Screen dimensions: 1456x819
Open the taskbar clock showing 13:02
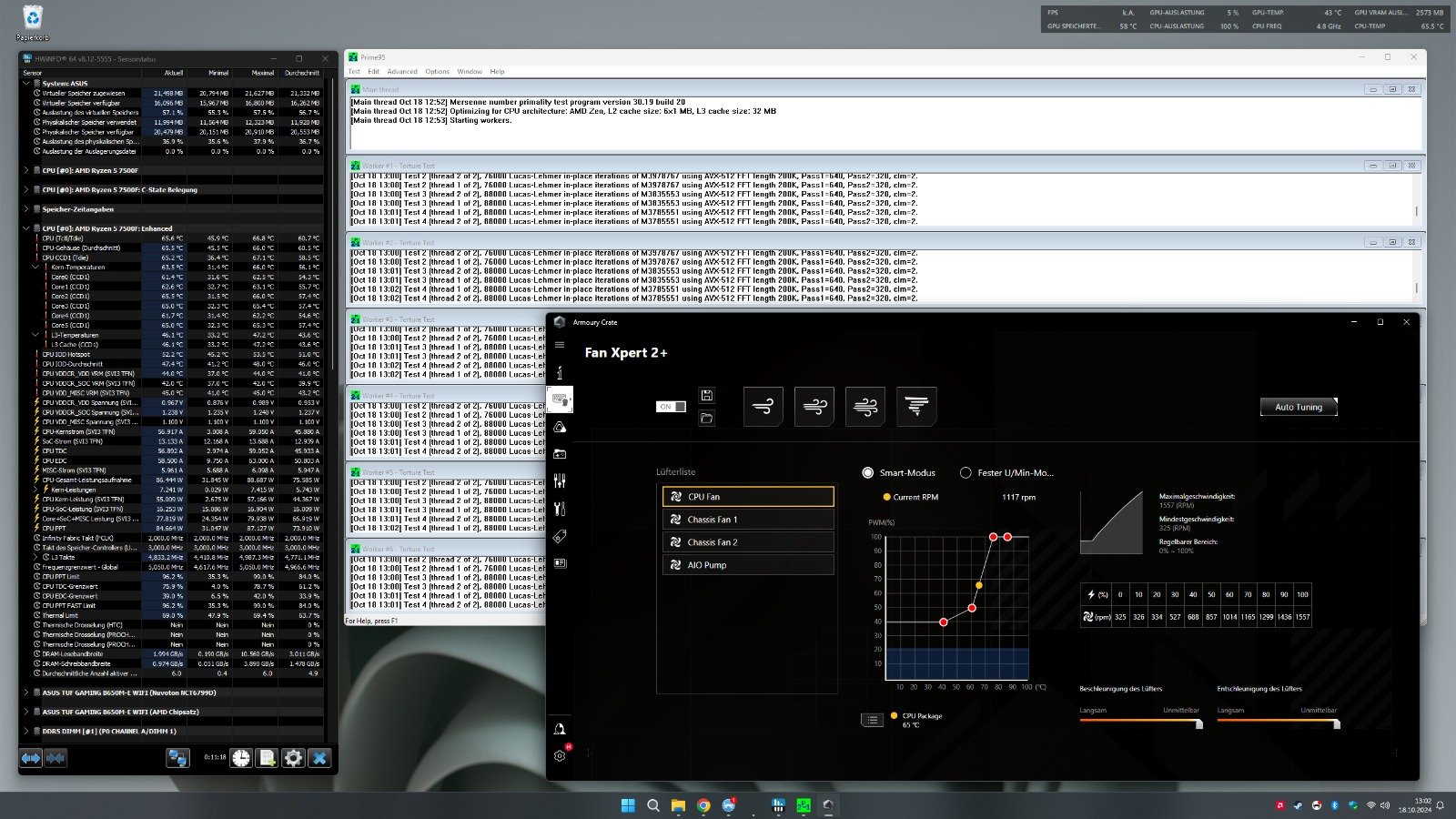coord(1416,805)
